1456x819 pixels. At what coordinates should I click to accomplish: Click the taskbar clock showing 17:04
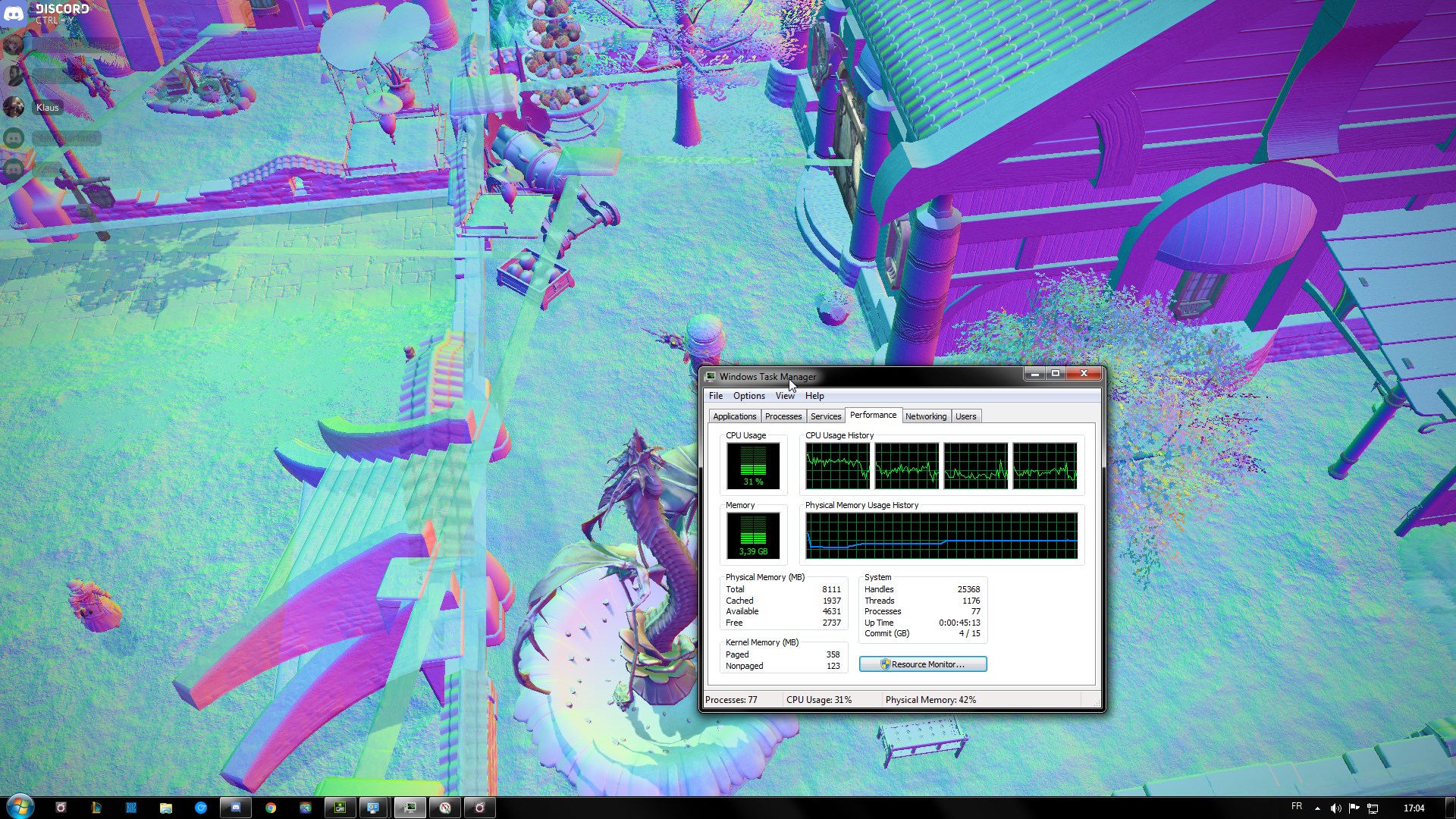(x=1413, y=808)
